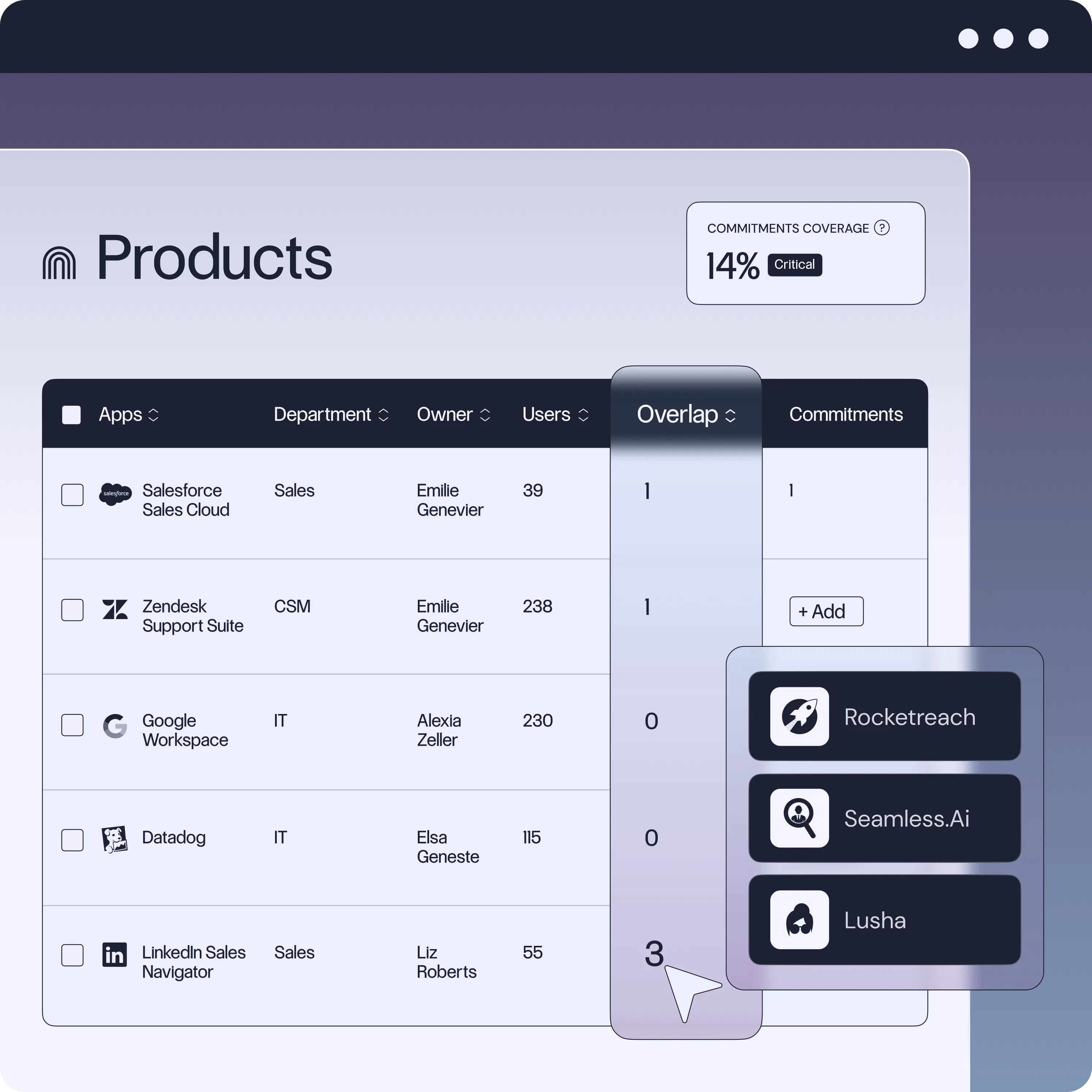Click the overlap value 3 for LinkedIn
The width and height of the screenshot is (1092, 1092).
[654, 954]
